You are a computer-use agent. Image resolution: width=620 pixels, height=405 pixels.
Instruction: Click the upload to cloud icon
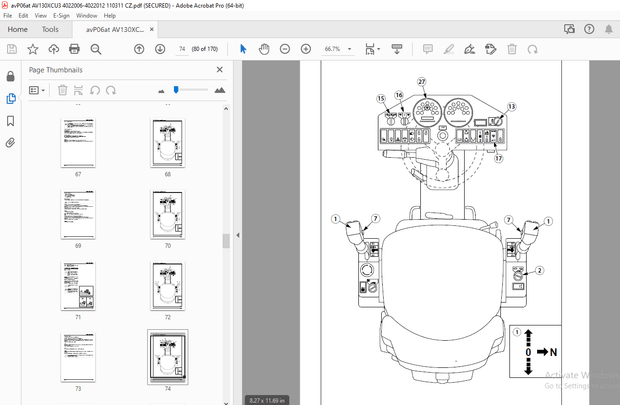click(54, 49)
